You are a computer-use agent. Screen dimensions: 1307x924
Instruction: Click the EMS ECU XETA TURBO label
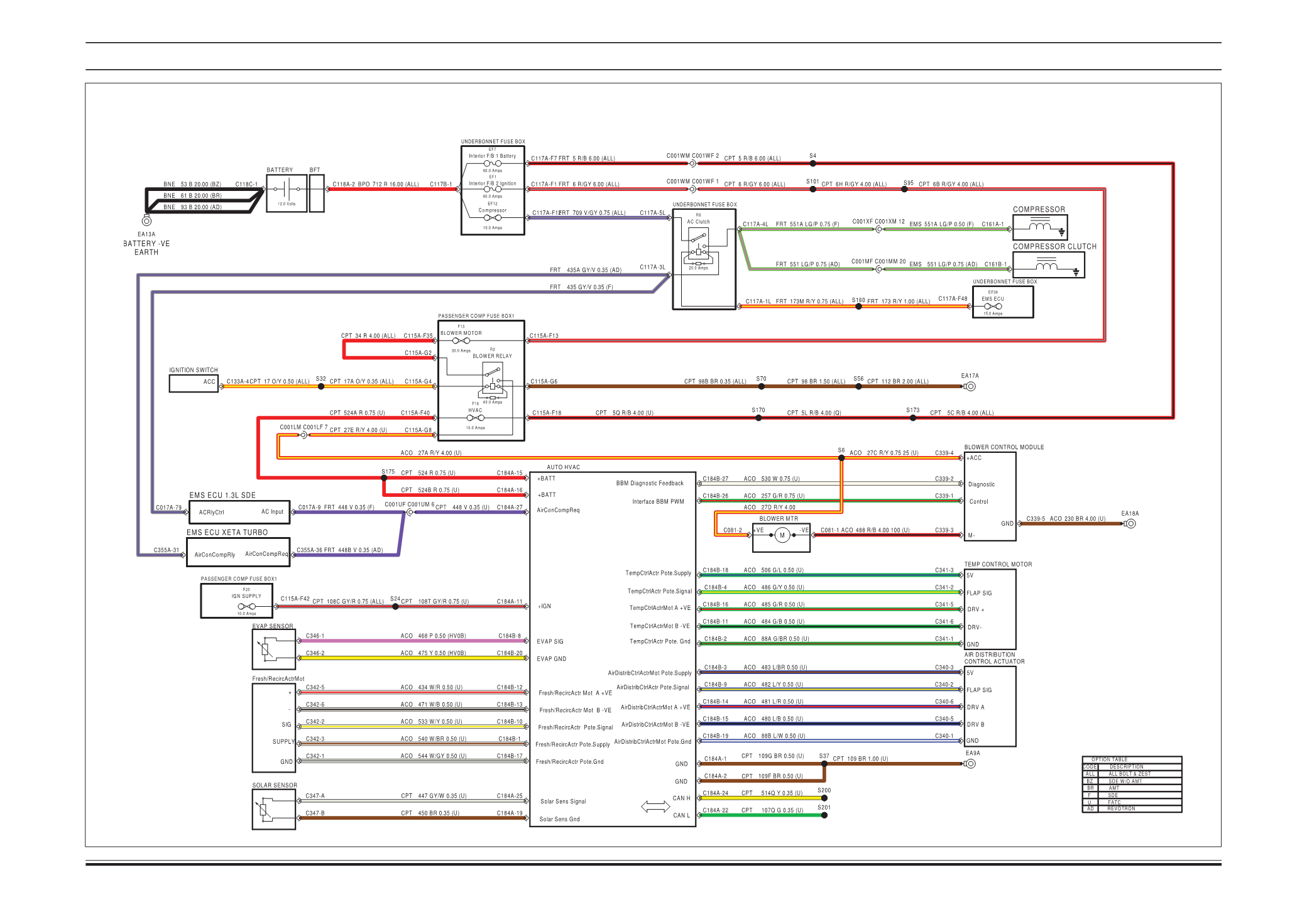(227, 533)
